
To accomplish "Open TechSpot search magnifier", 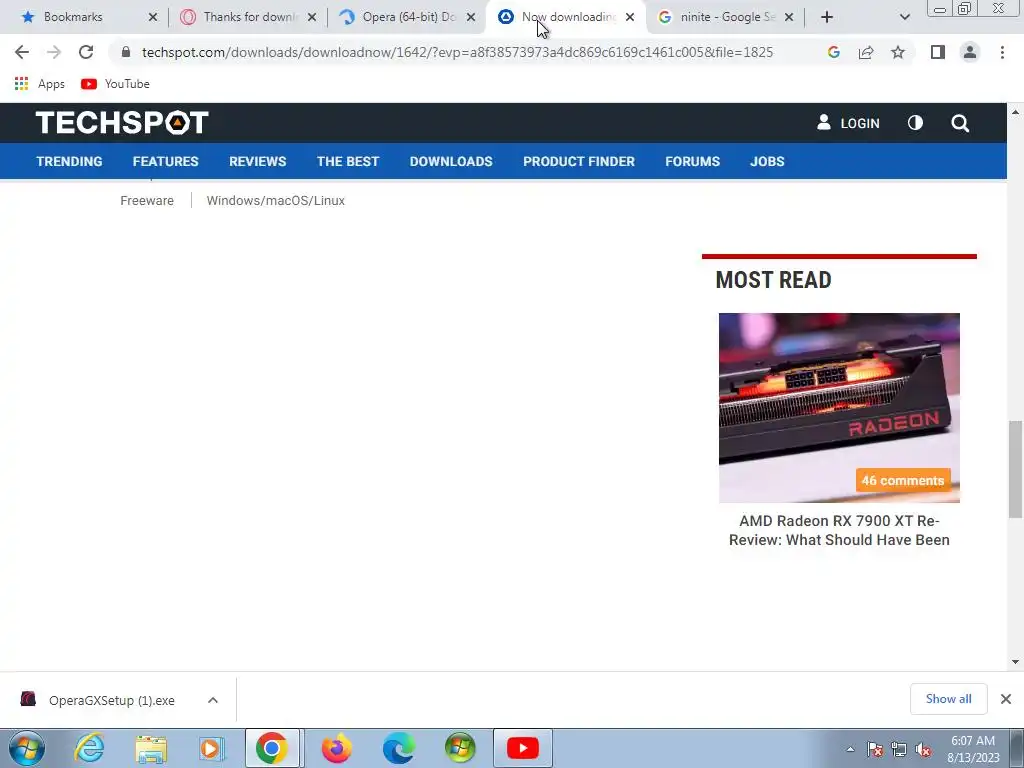I will click(x=960, y=123).
